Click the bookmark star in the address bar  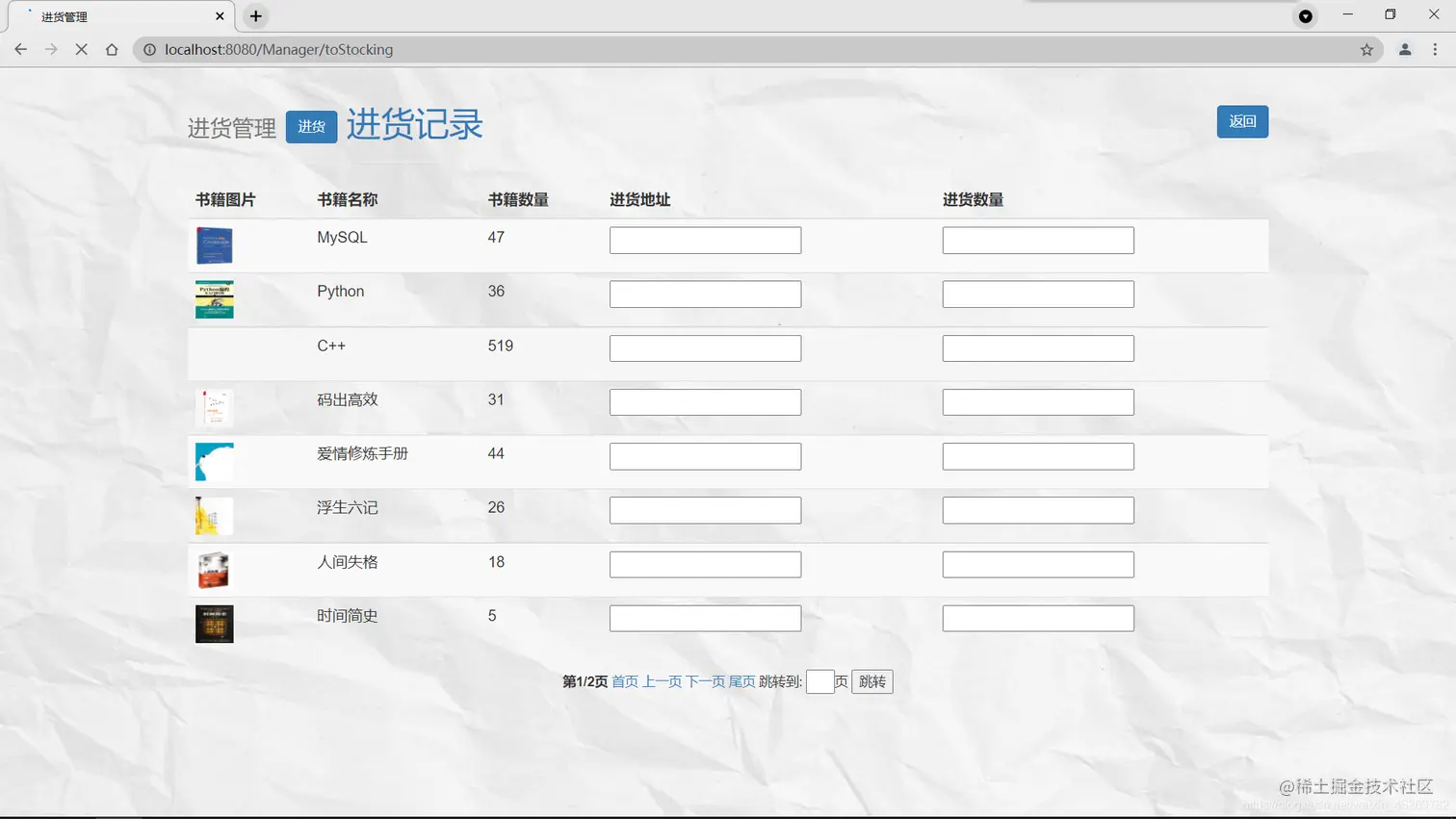point(1366,49)
